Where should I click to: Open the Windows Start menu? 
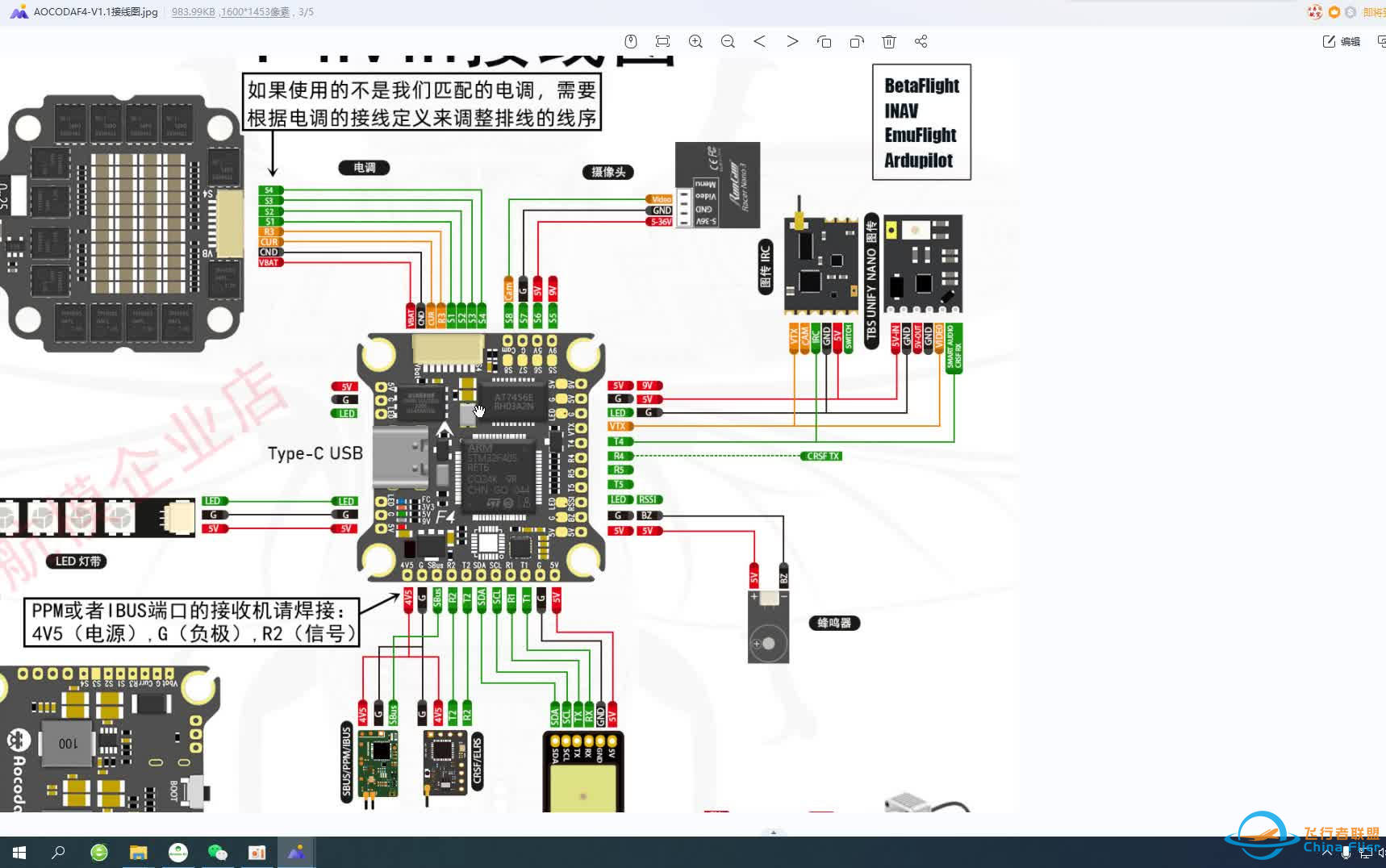[x=19, y=852]
